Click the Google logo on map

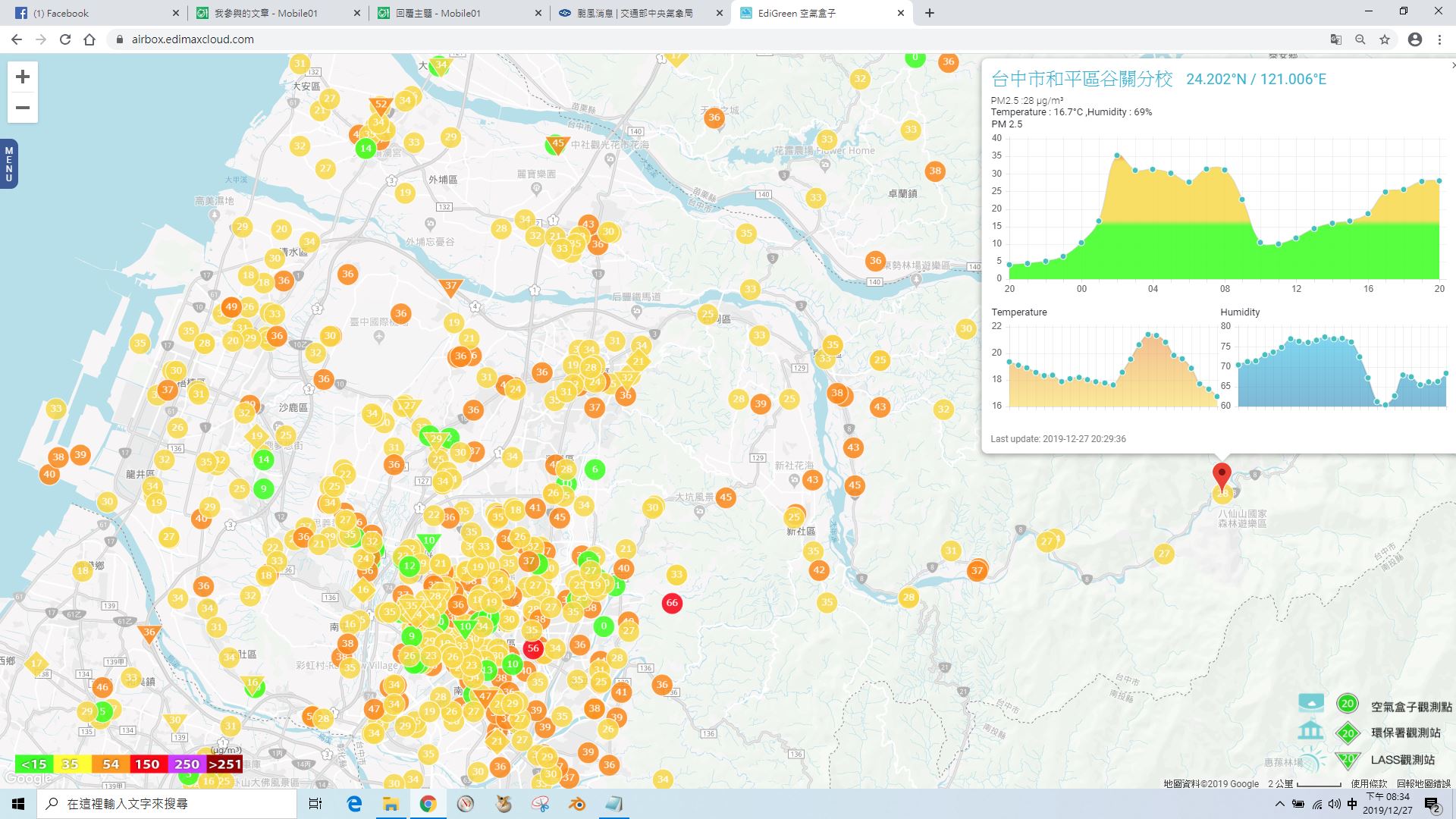[28, 779]
